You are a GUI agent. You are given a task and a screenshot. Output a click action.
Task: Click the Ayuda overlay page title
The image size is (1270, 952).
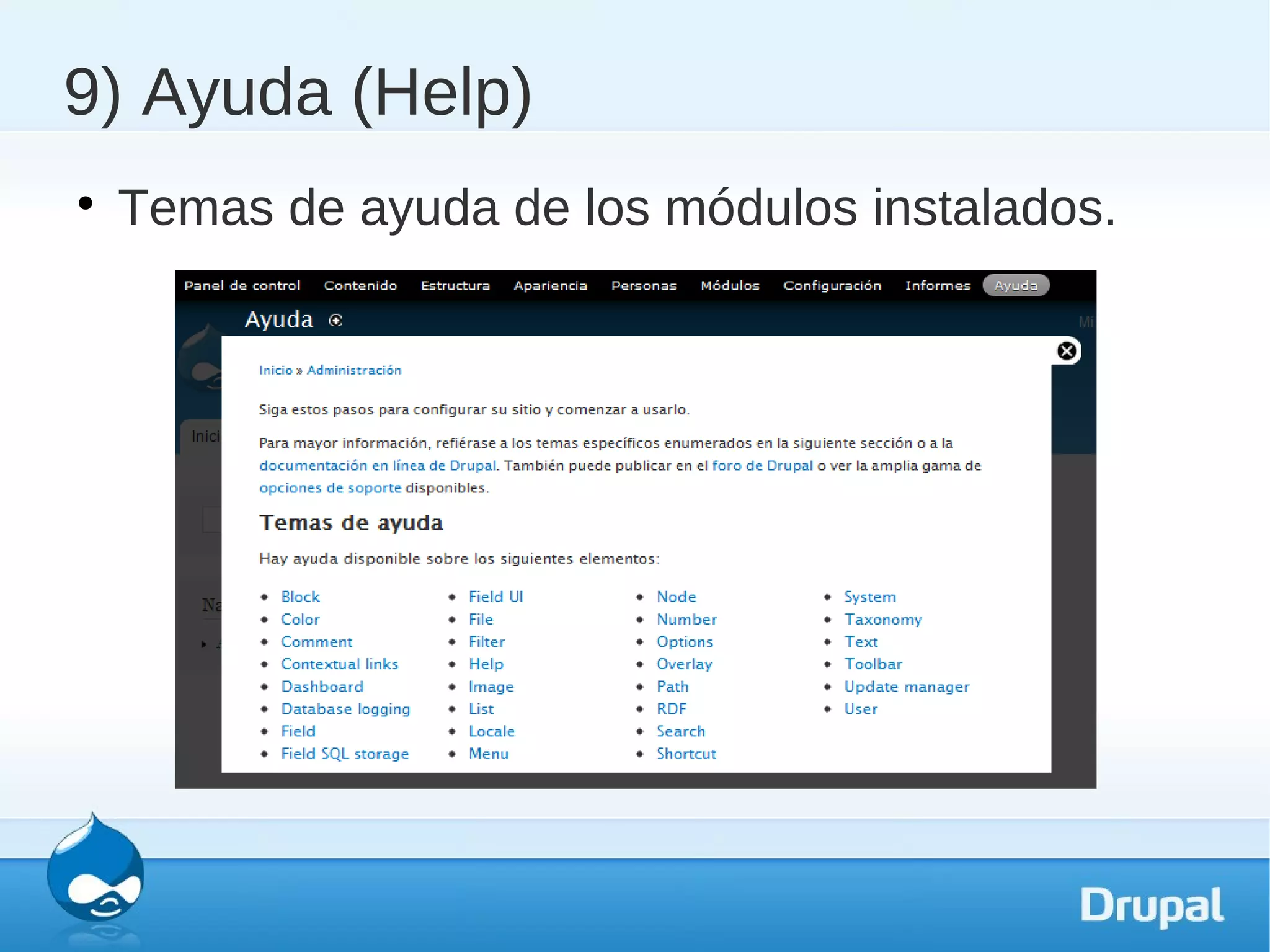click(x=278, y=319)
